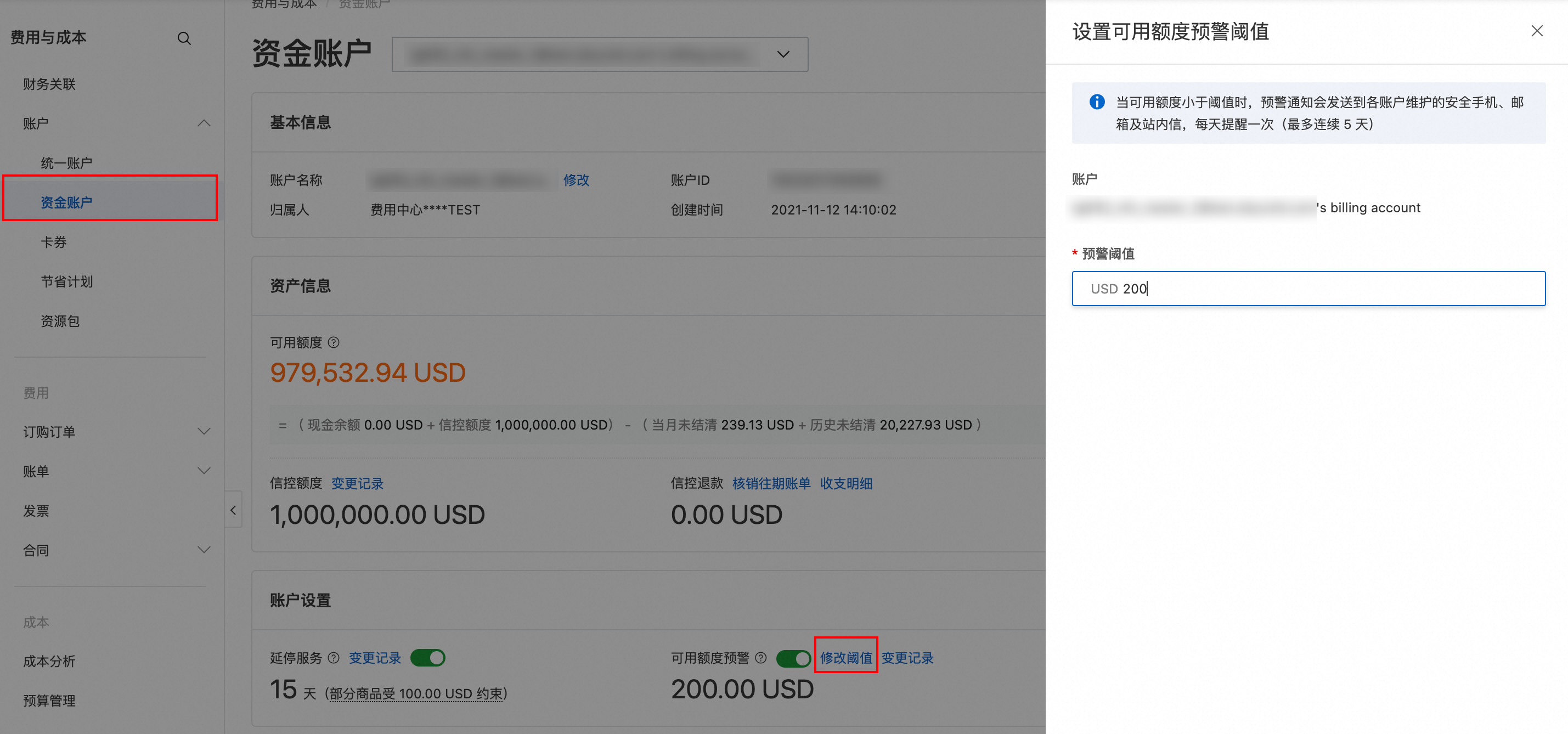The width and height of the screenshot is (1568, 734).
Task: Collapse the 账户 menu section
Action: pos(204,123)
